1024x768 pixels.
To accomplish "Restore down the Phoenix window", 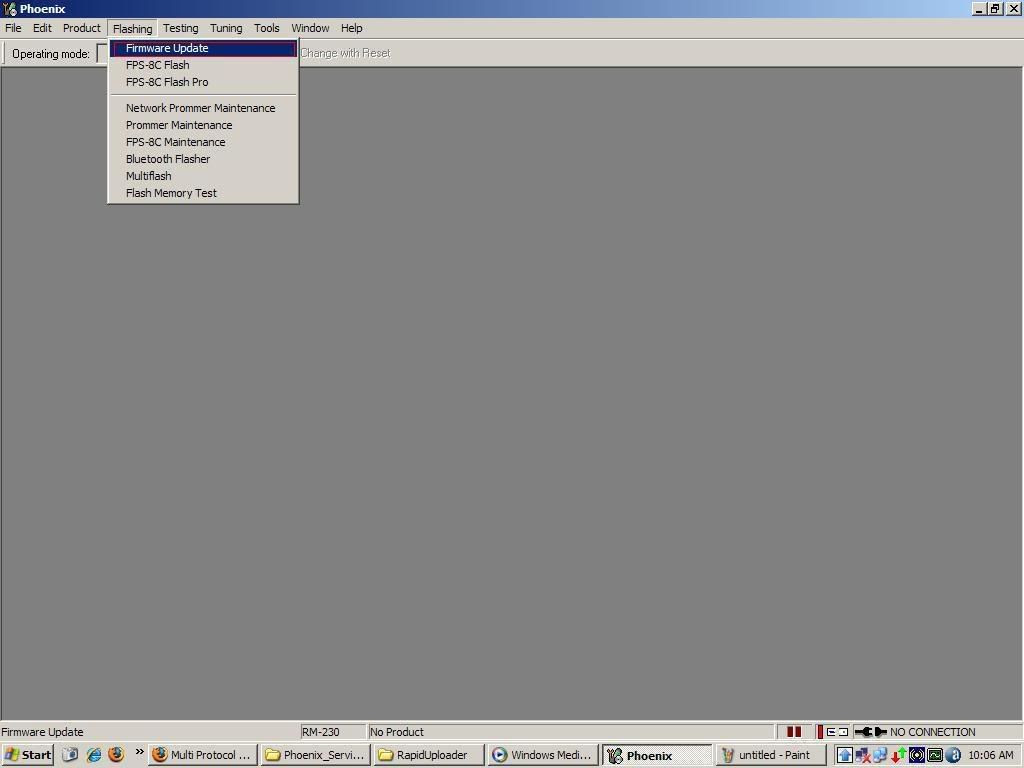I will coord(995,9).
